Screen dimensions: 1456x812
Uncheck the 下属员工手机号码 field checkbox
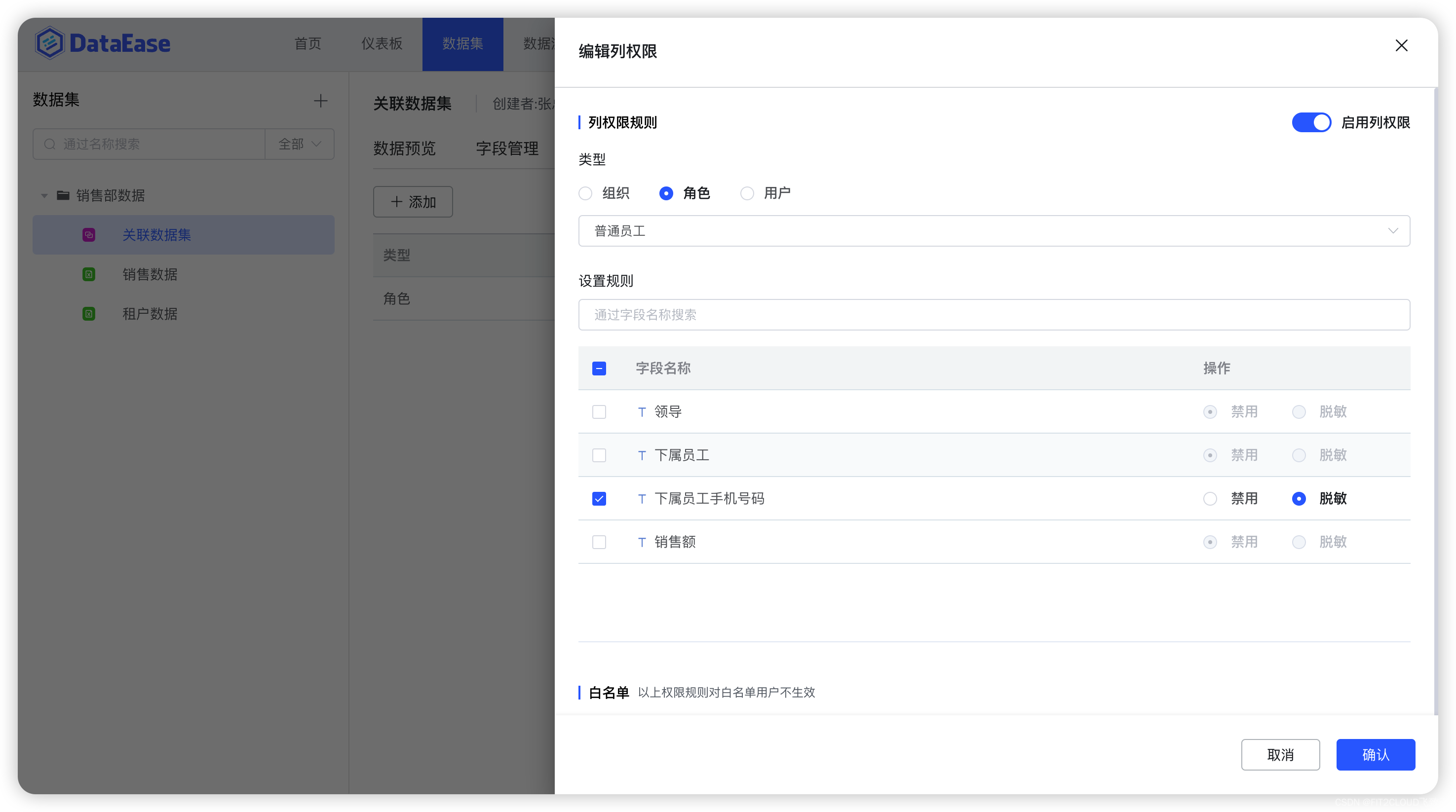[x=599, y=498]
